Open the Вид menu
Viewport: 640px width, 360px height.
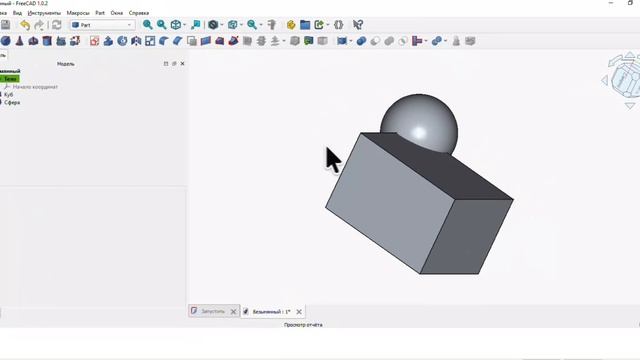(x=17, y=13)
